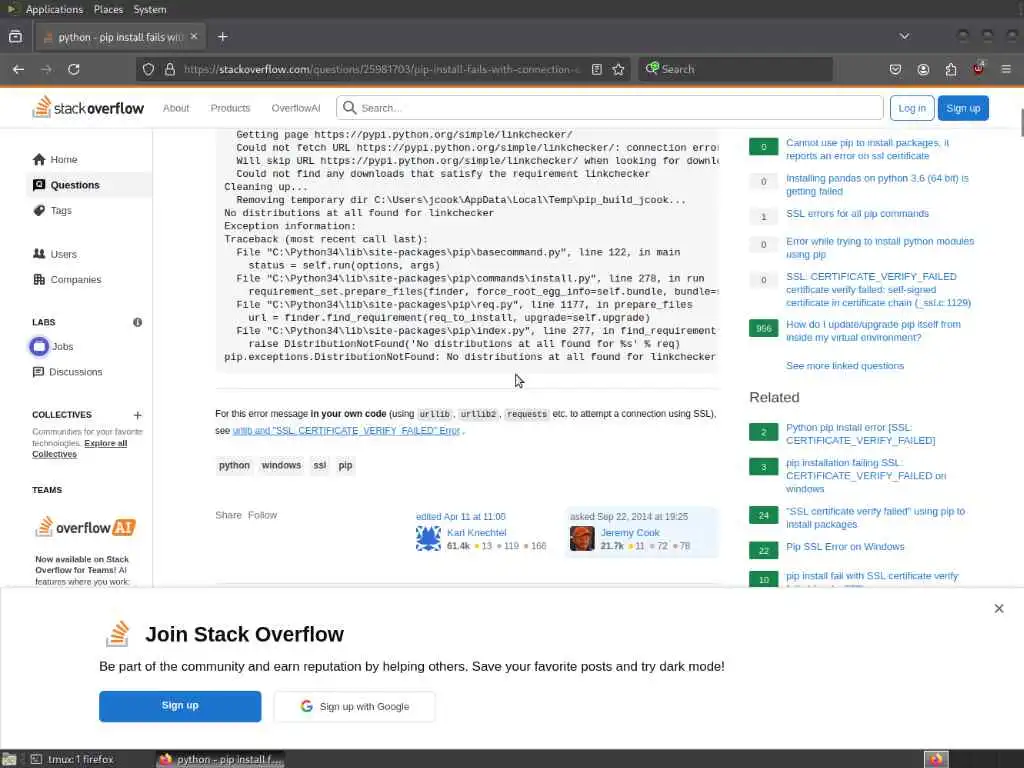This screenshot has width=1024, height=768.
Task: Select the windows tag
Action: tap(281, 465)
